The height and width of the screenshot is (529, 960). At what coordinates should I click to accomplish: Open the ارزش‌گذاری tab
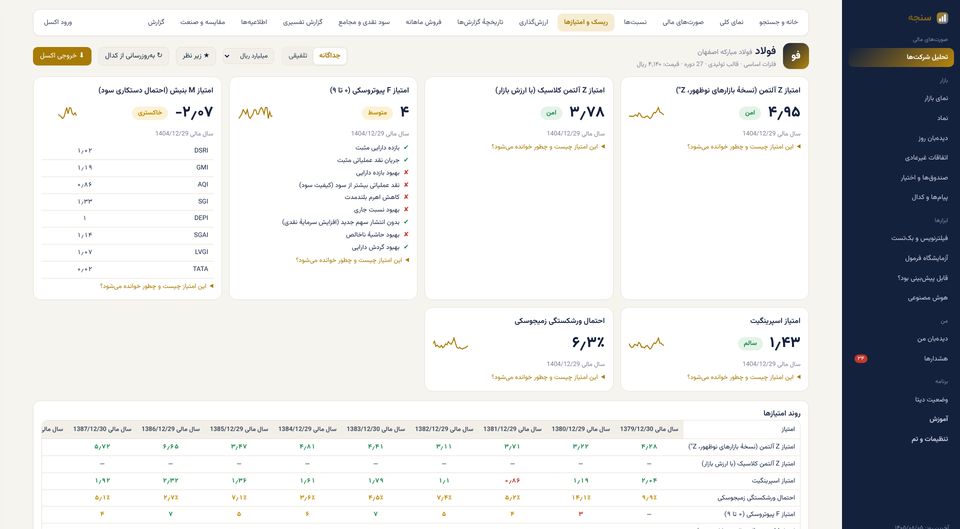coord(533,22)
